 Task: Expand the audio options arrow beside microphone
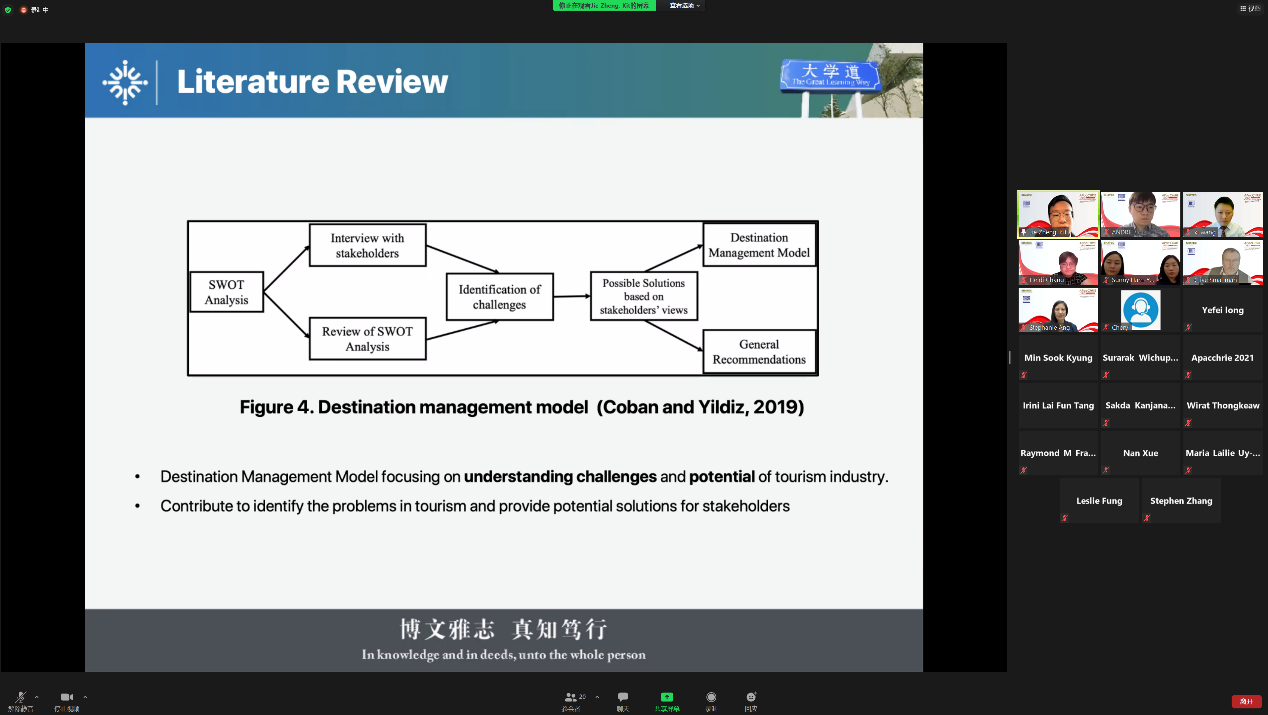[x=37, y=697]
